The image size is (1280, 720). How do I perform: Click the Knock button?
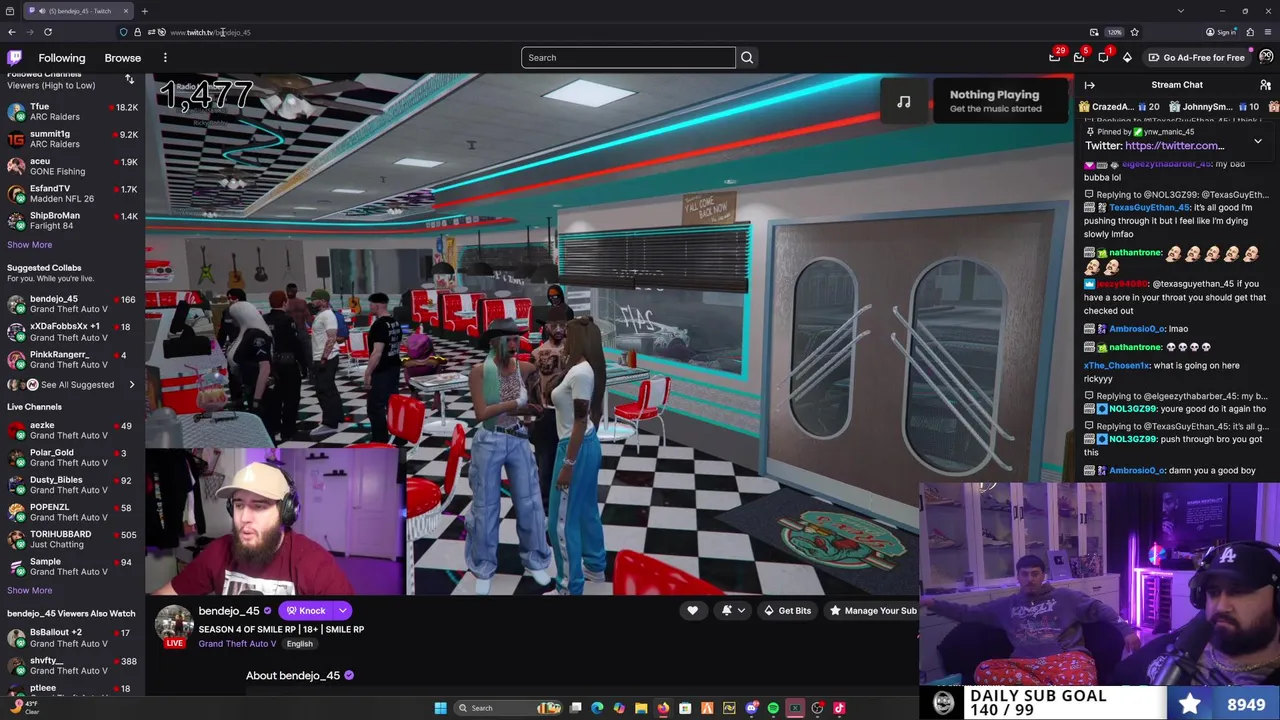[x=306, y=610]
